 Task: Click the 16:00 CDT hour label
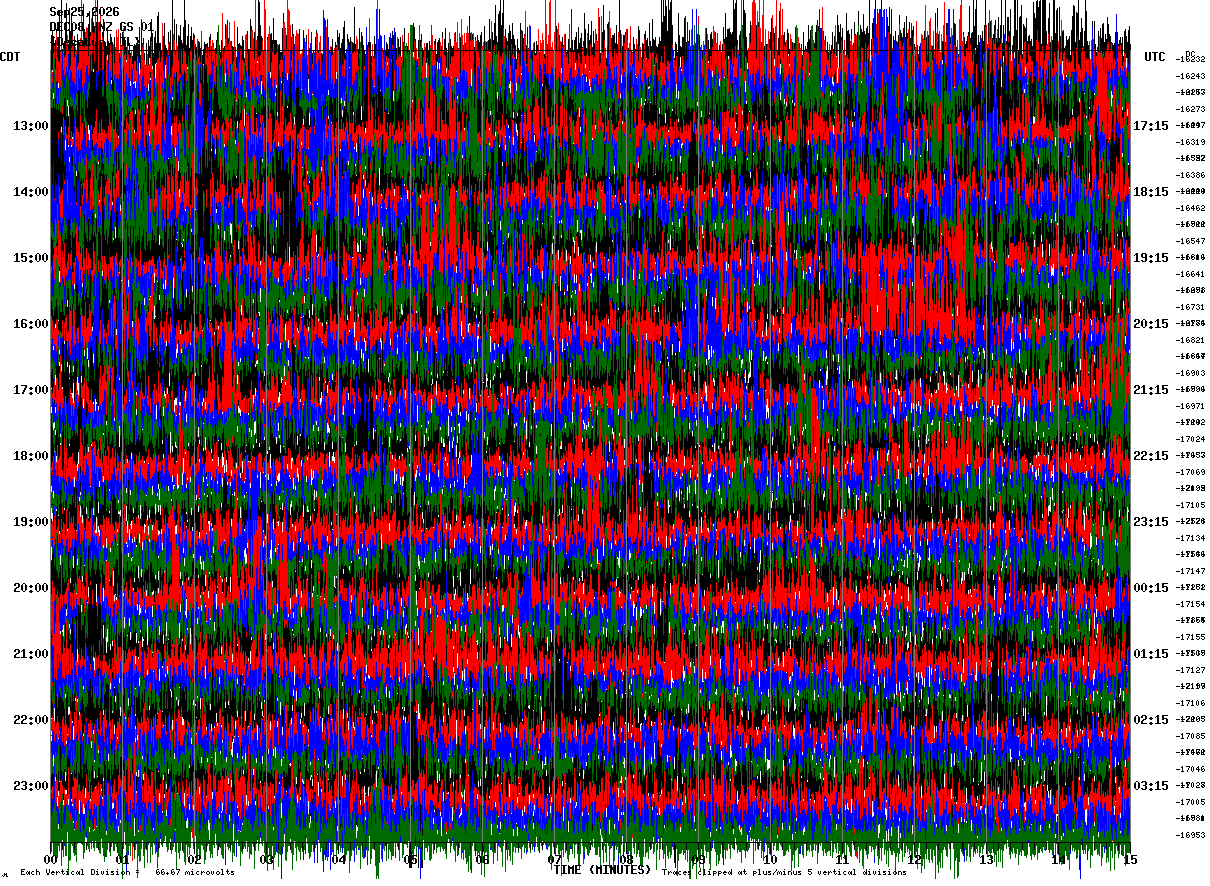(31, 324)
